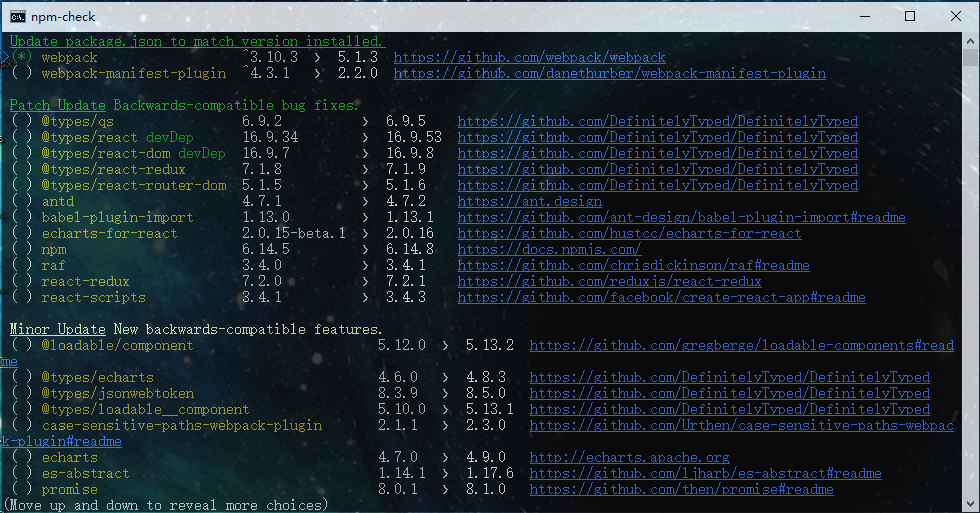Toggle the selected webpack checkbox
This screenshot has width=980, height=513.
[21, 57]
